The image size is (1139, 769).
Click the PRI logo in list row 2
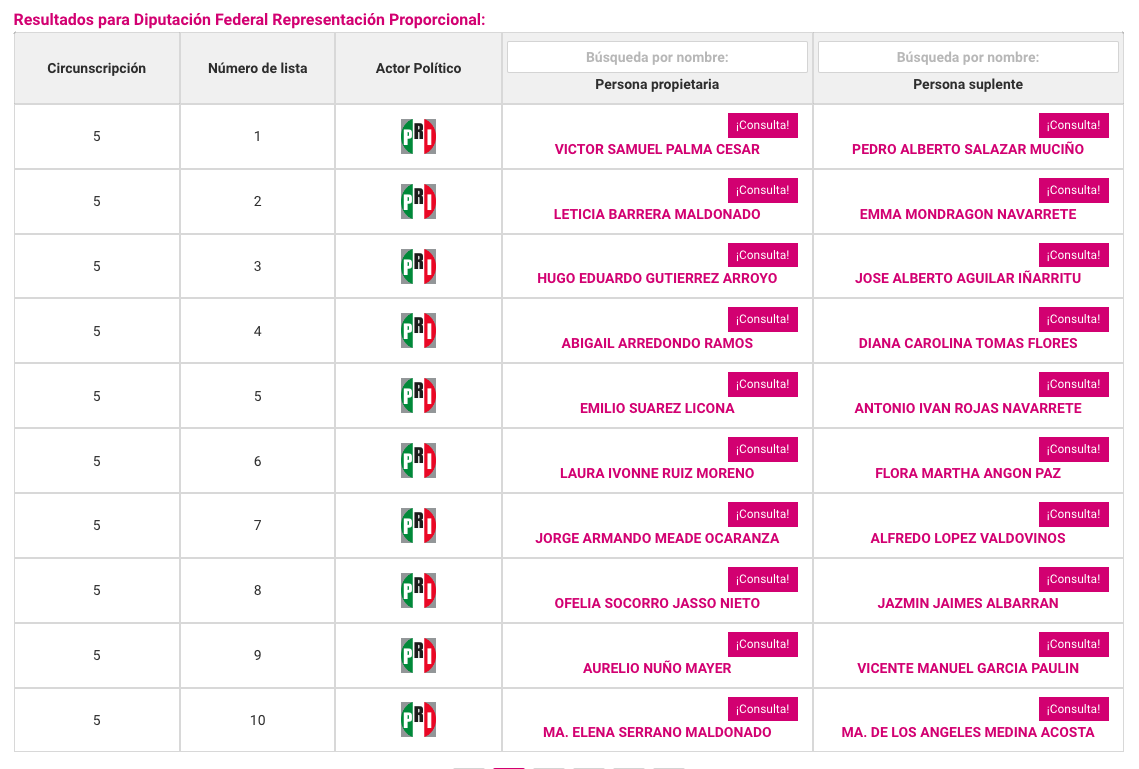[418, 201]
